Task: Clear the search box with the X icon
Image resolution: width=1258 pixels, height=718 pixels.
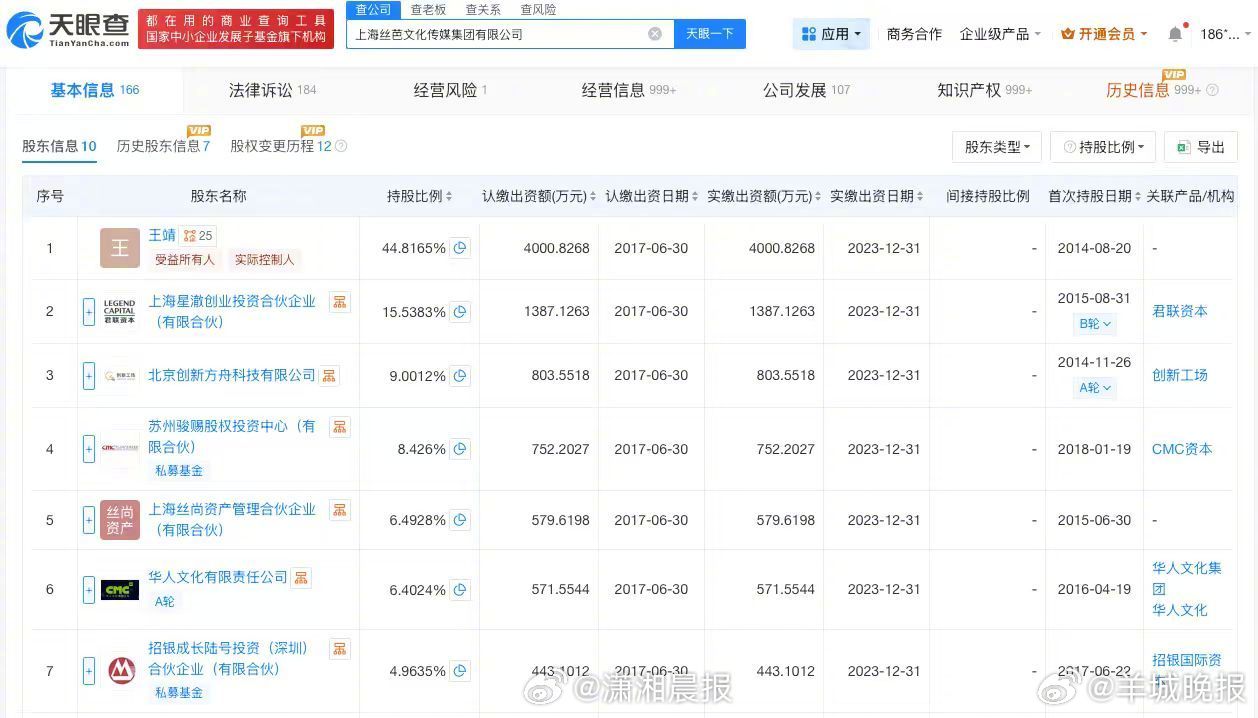Action: pyautogui.click(x=655, y=34)
